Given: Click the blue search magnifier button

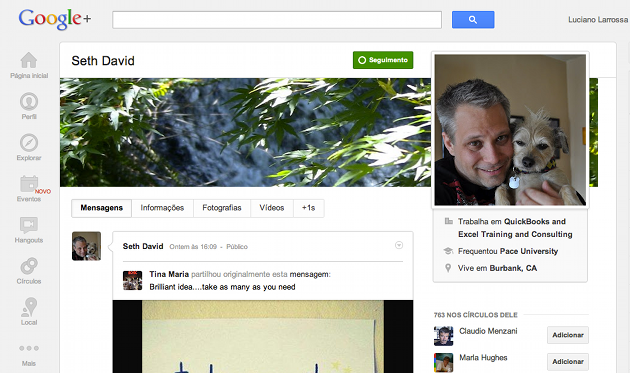Looking at the screenshot, I should click(473, 20).
